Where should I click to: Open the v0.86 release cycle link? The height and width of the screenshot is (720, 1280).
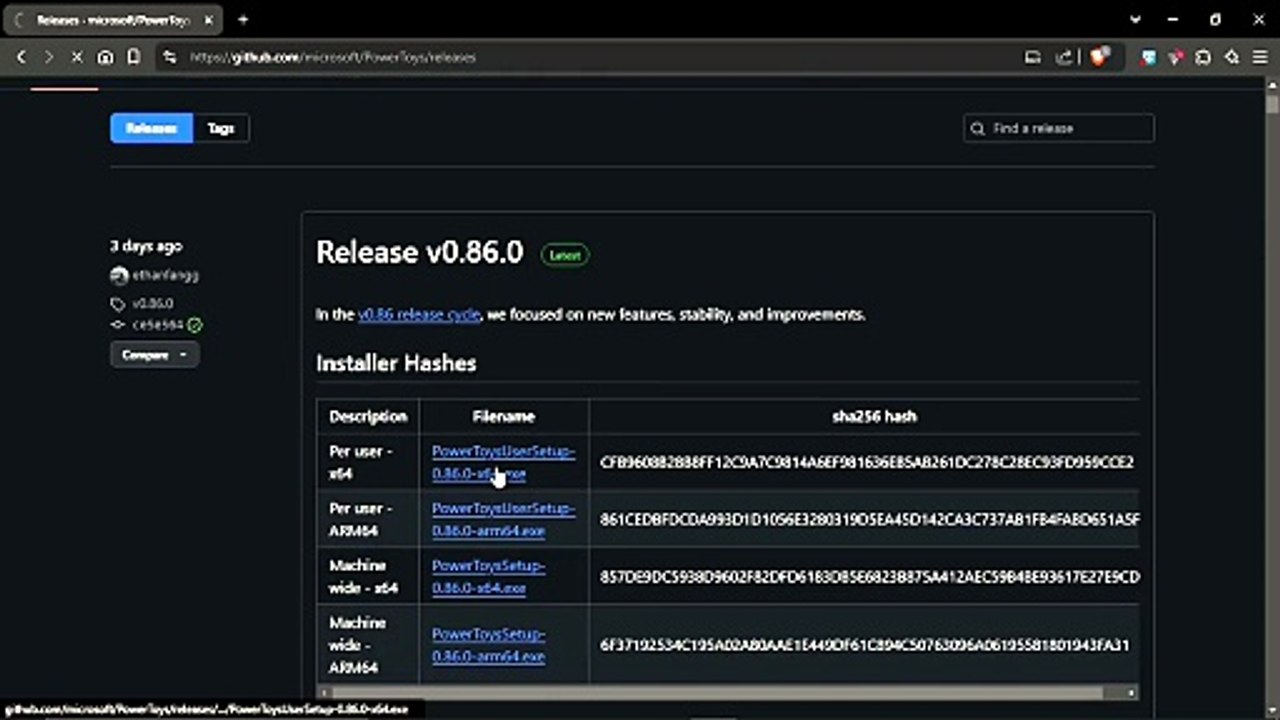click(419, 314)
